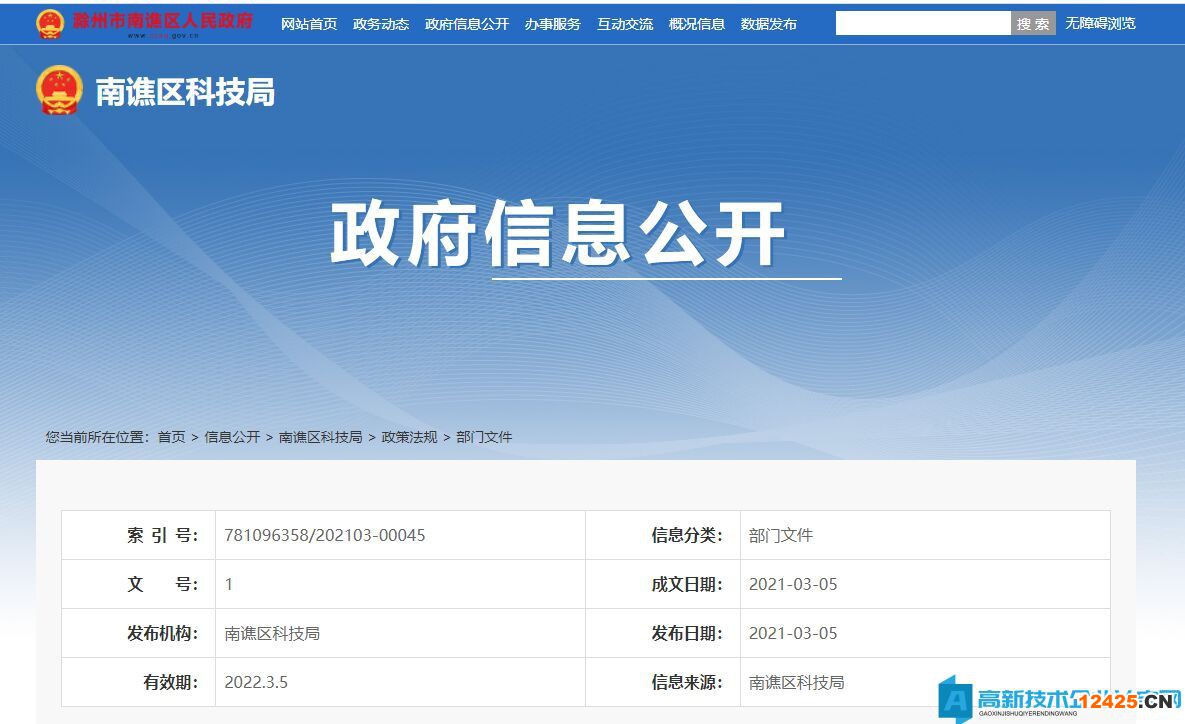Click the 搜索 search button
This screenshot has height=724, width=1185.
coord(1033,23)
